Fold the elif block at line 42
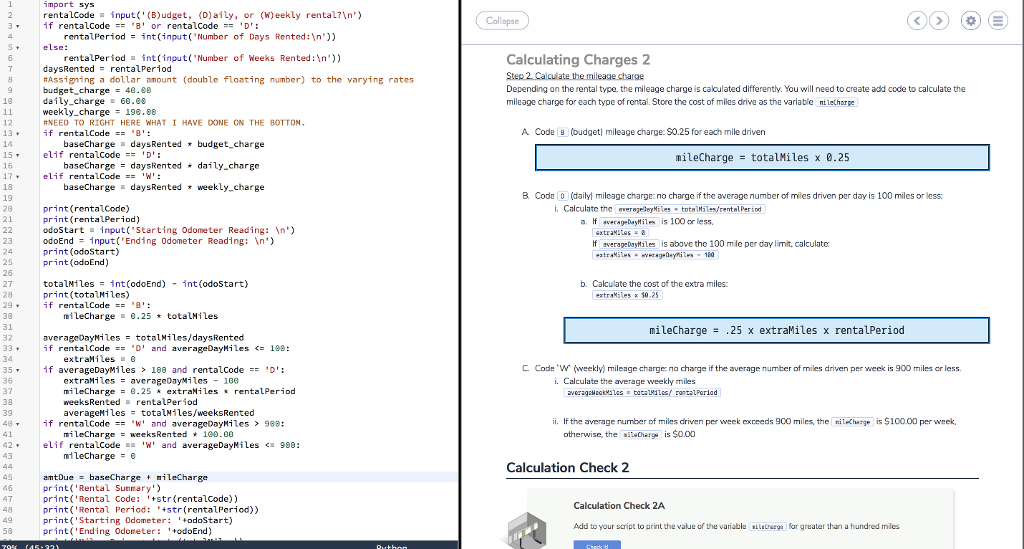 point(18,446)
